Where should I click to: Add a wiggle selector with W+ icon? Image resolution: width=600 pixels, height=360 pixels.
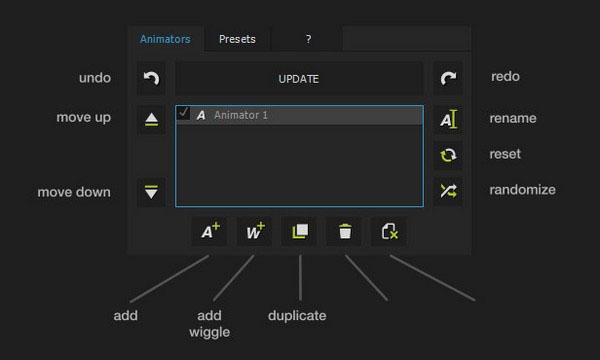coord(254,231)
